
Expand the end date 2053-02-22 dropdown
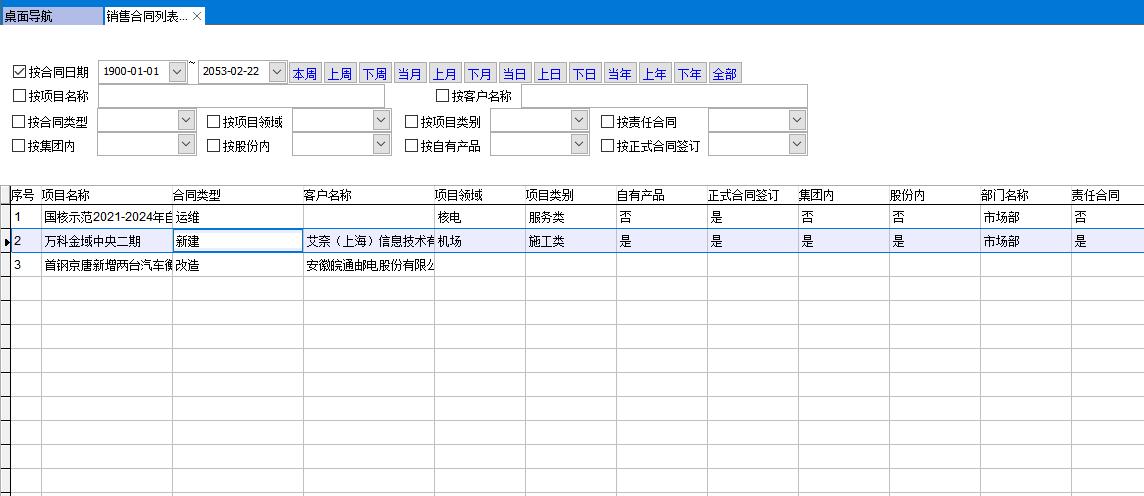(x=277, y=72)
